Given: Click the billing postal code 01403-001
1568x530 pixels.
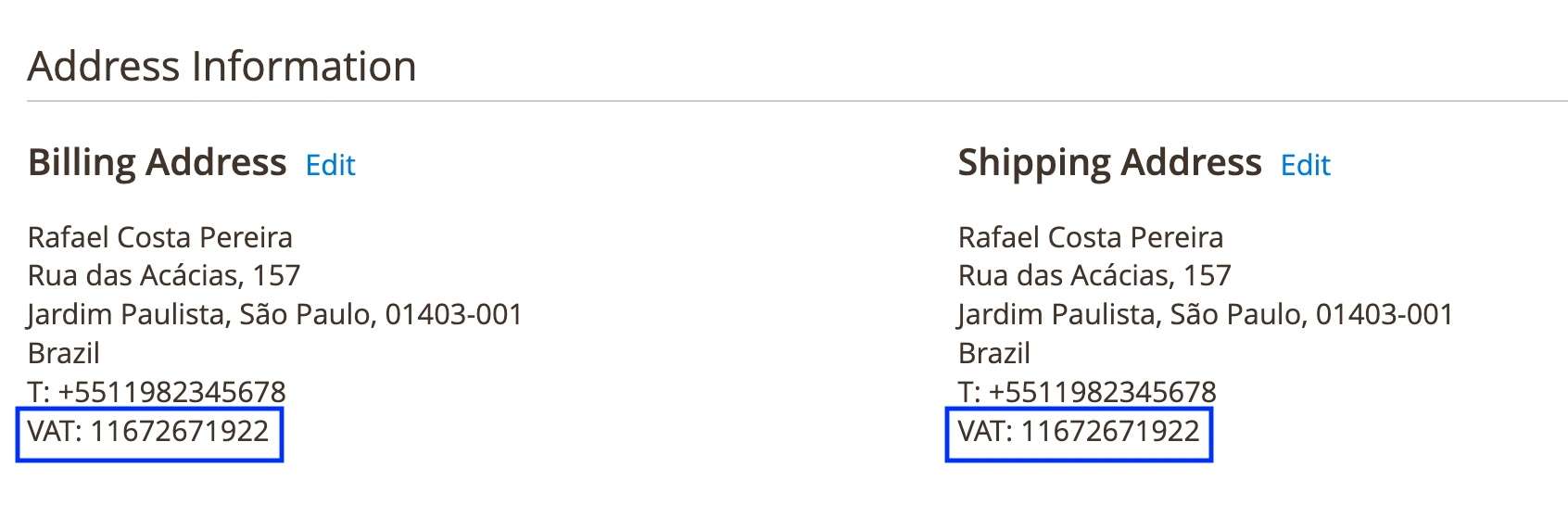Looking at the screenshot, I should coord(453,314).
